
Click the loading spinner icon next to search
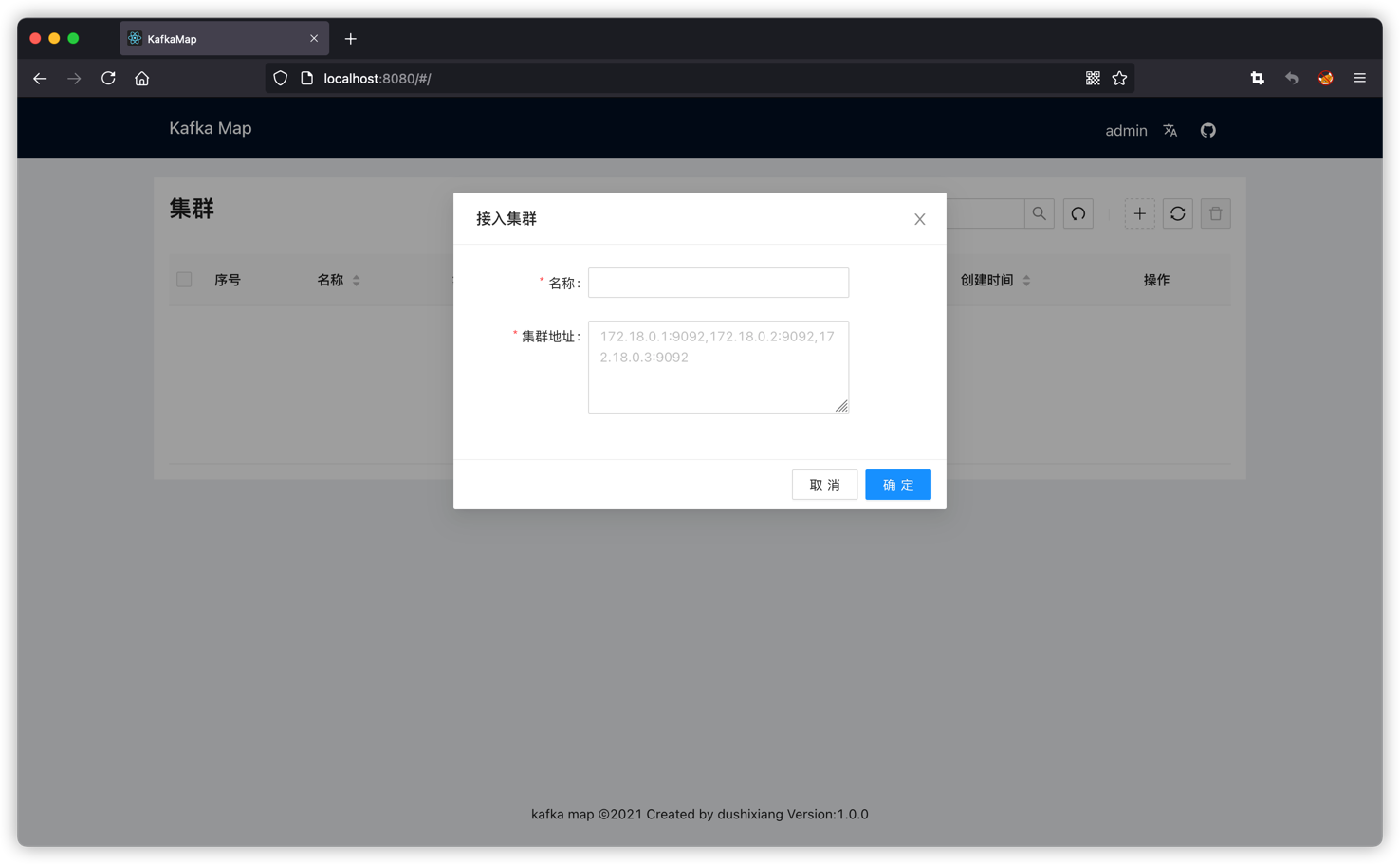click(x=1078, y=213)
